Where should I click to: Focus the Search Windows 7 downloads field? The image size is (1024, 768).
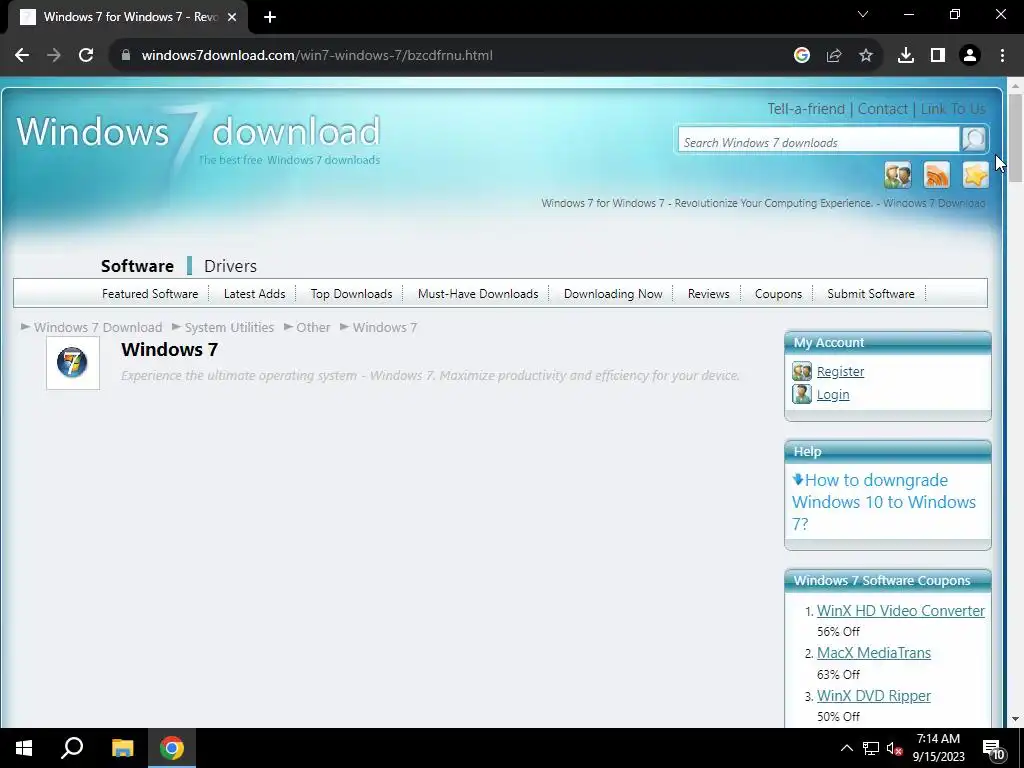point(819,140)
